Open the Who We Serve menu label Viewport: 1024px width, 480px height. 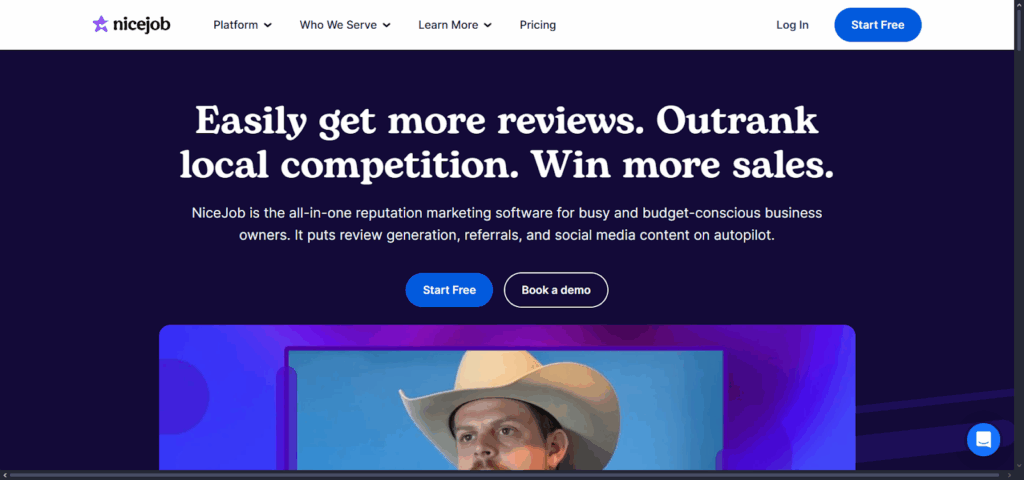click(338, 25)
